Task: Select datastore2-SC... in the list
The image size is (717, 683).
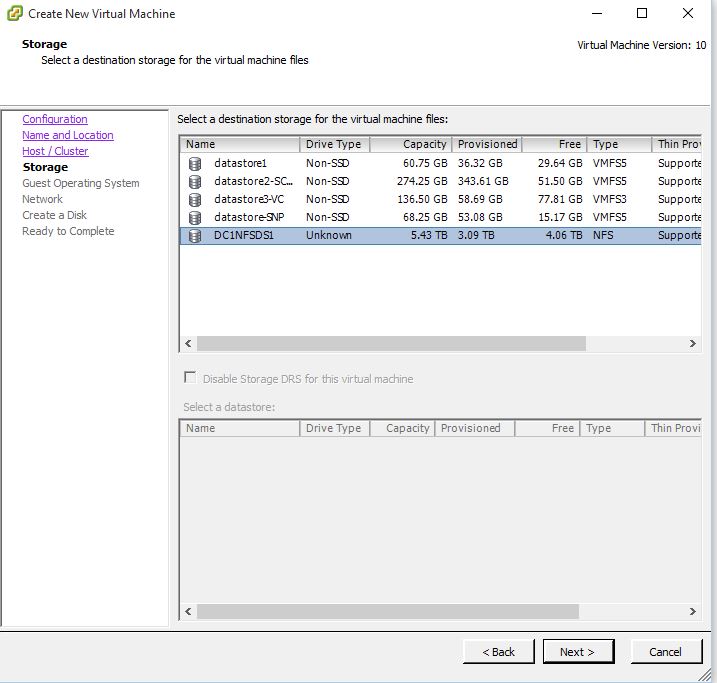Action: (441, 181)
